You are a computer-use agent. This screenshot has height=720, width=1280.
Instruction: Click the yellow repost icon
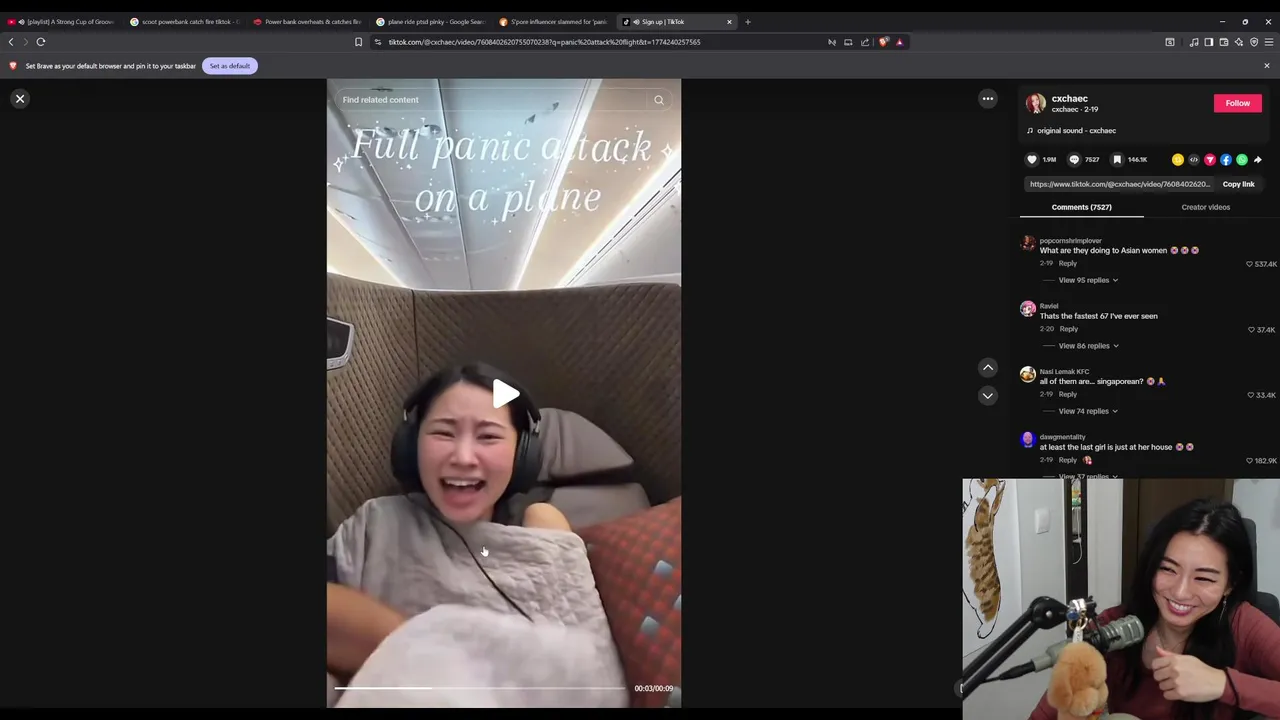[1178, 160]
